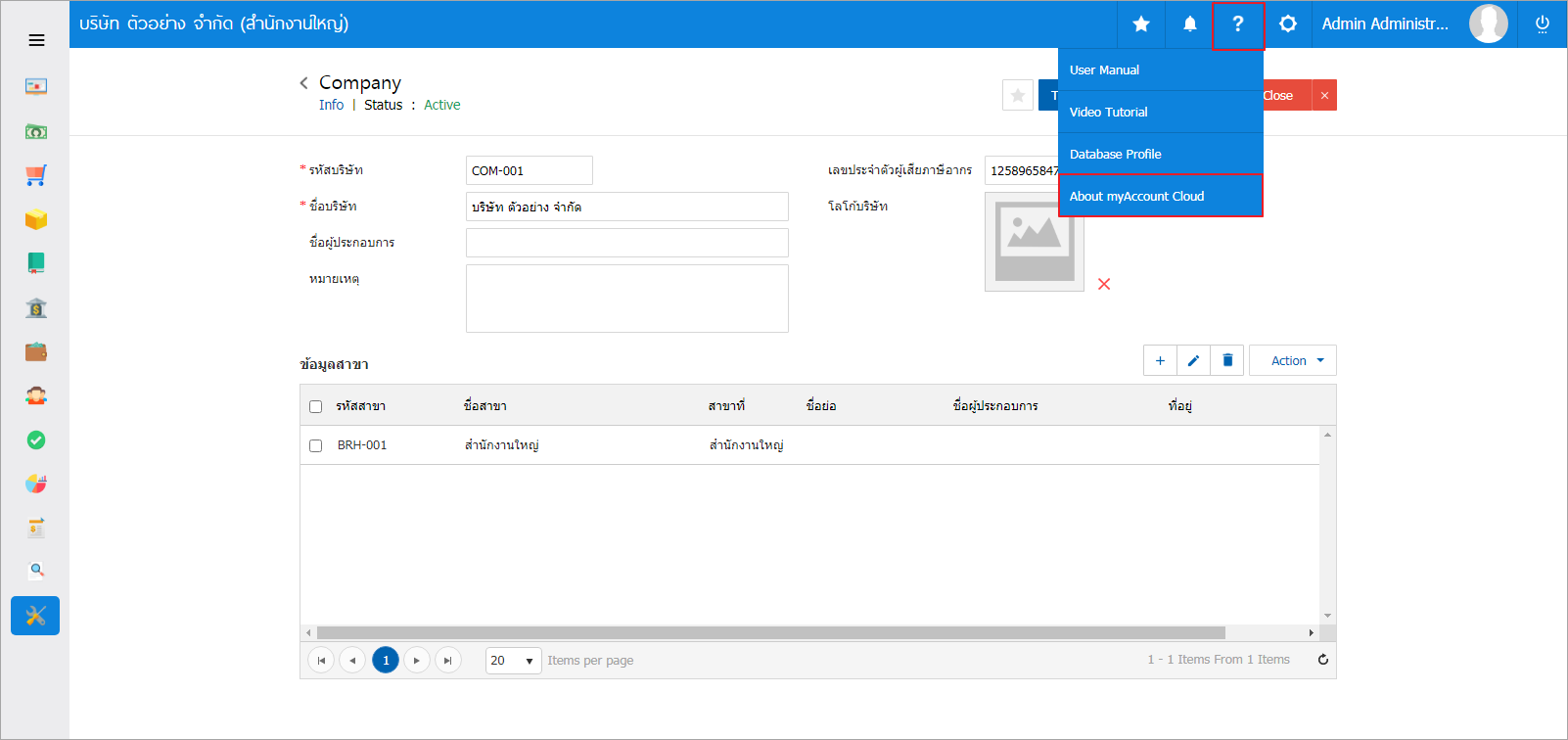Screen dimensions: 1568x740
Task: Open the green cash money module
Action: click(36, 131)
